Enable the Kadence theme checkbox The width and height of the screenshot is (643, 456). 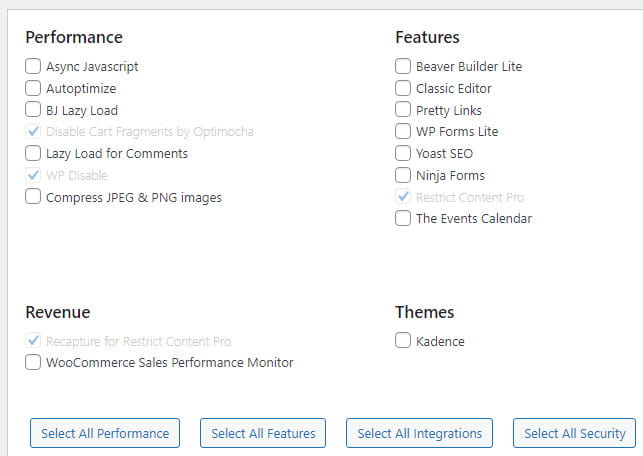pyautogui.click(x=403, y=341)
